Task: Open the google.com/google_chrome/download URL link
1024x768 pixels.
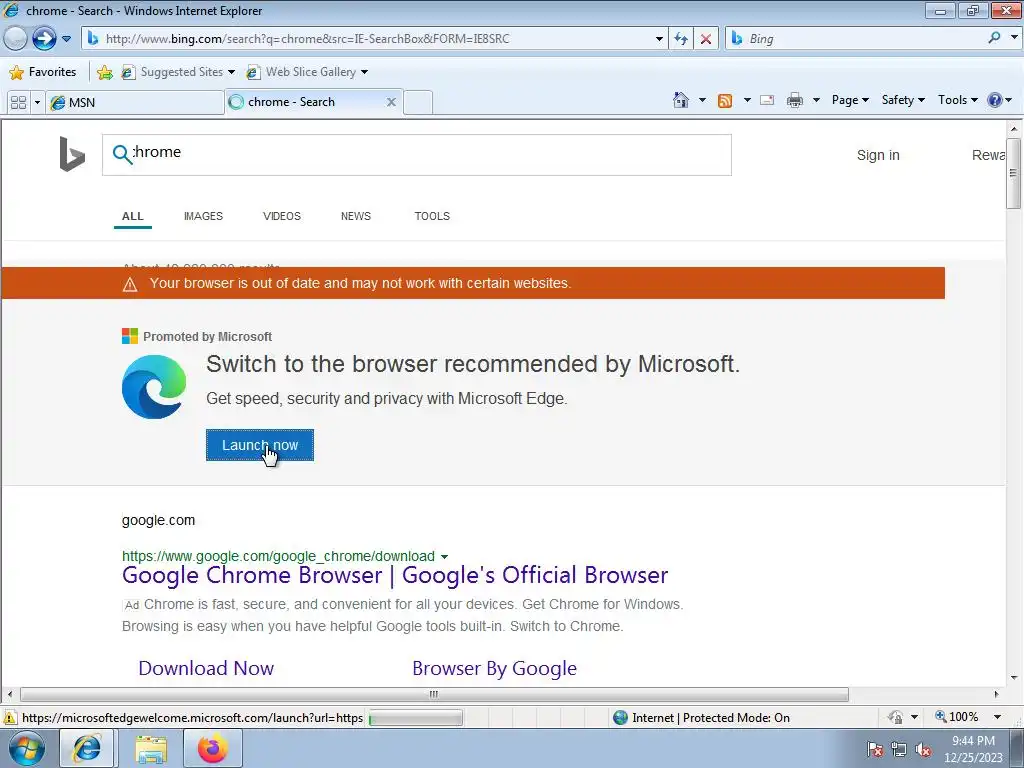Action: click(278, 556)
